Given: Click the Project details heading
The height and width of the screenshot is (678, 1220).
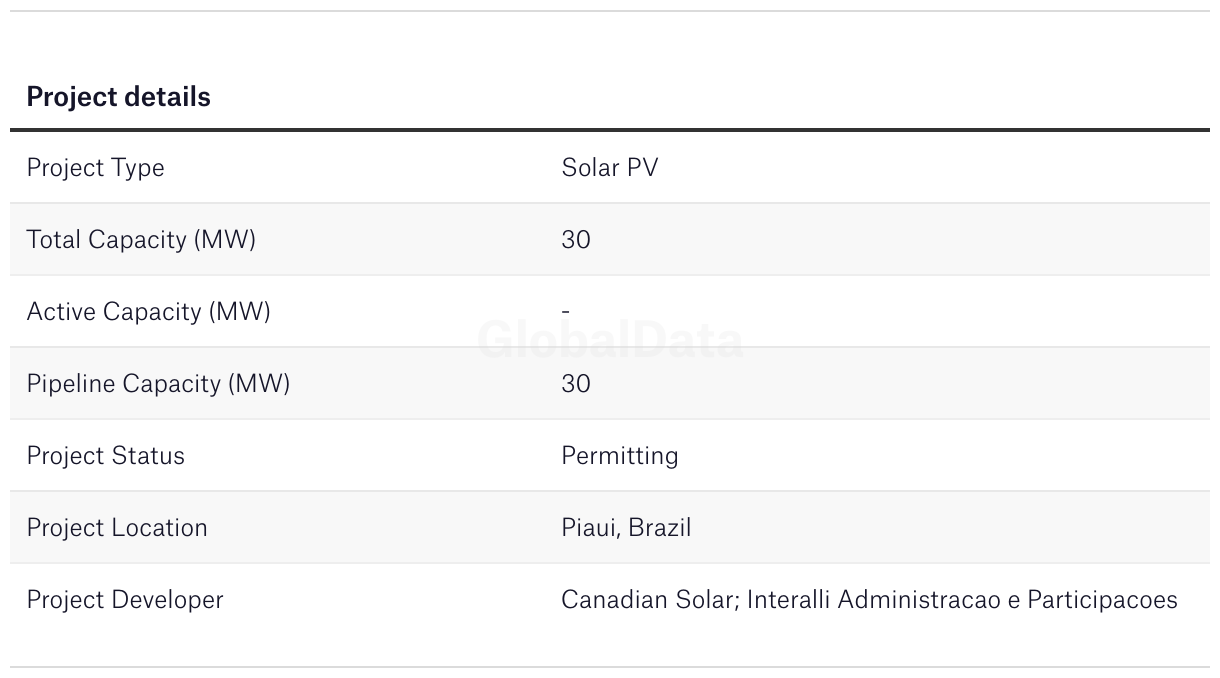Looking at the screenshot, I should click(118, 97).
